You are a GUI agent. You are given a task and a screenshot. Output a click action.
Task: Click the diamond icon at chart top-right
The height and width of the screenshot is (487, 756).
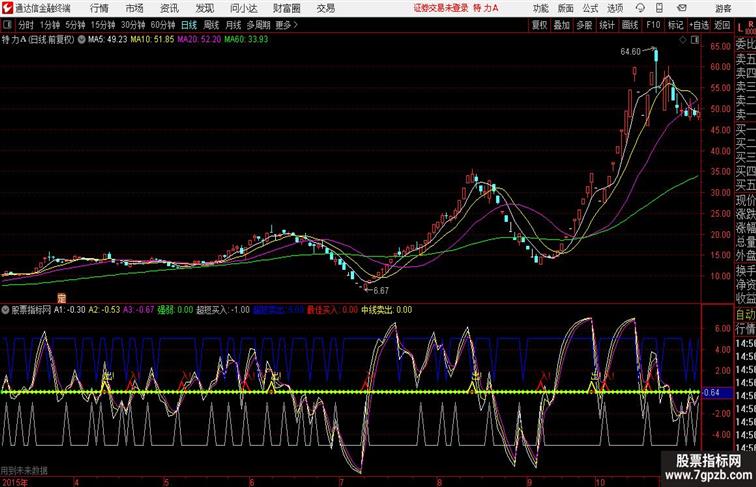[683, 40]
